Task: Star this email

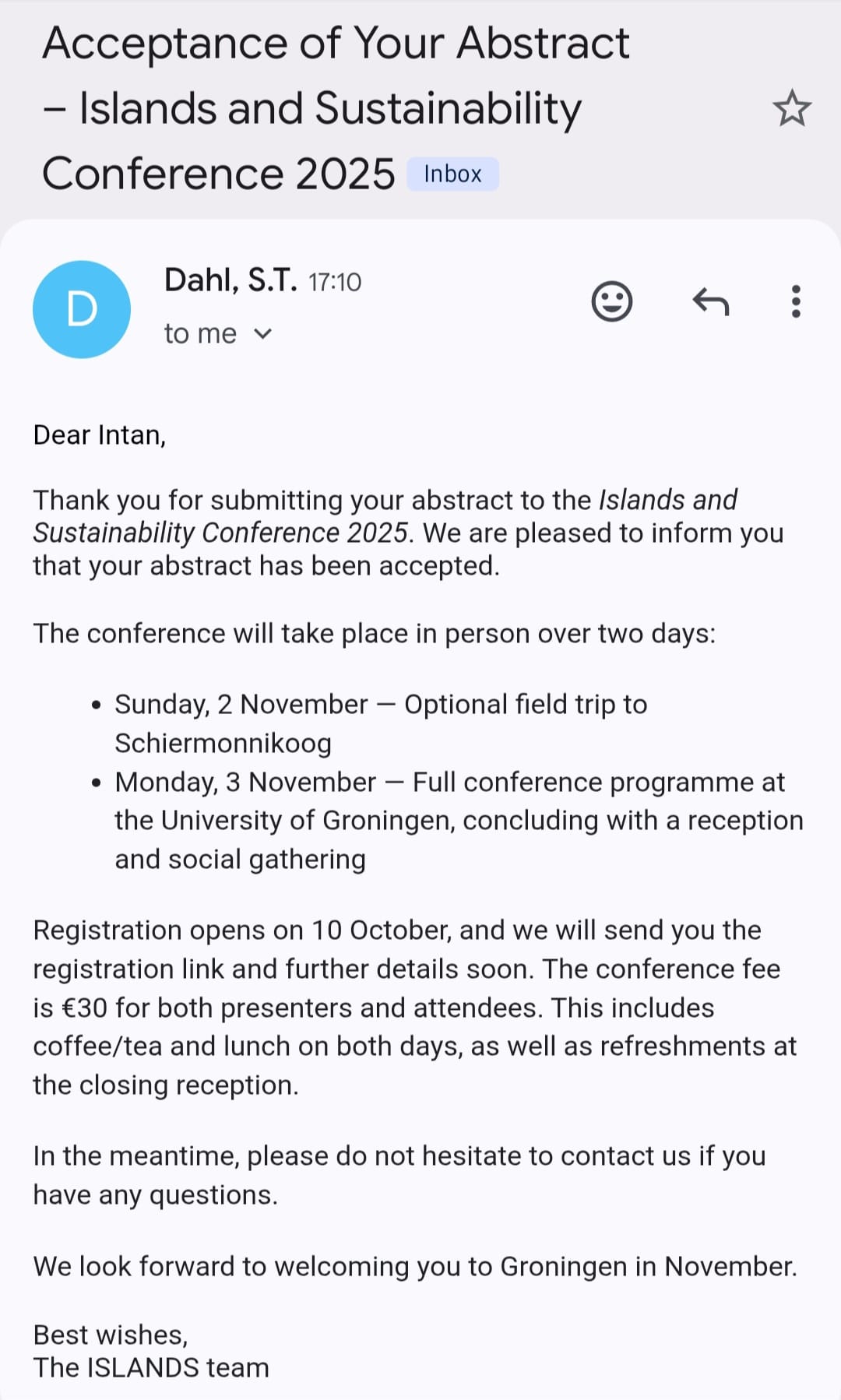Action: (x=791, y=108)
